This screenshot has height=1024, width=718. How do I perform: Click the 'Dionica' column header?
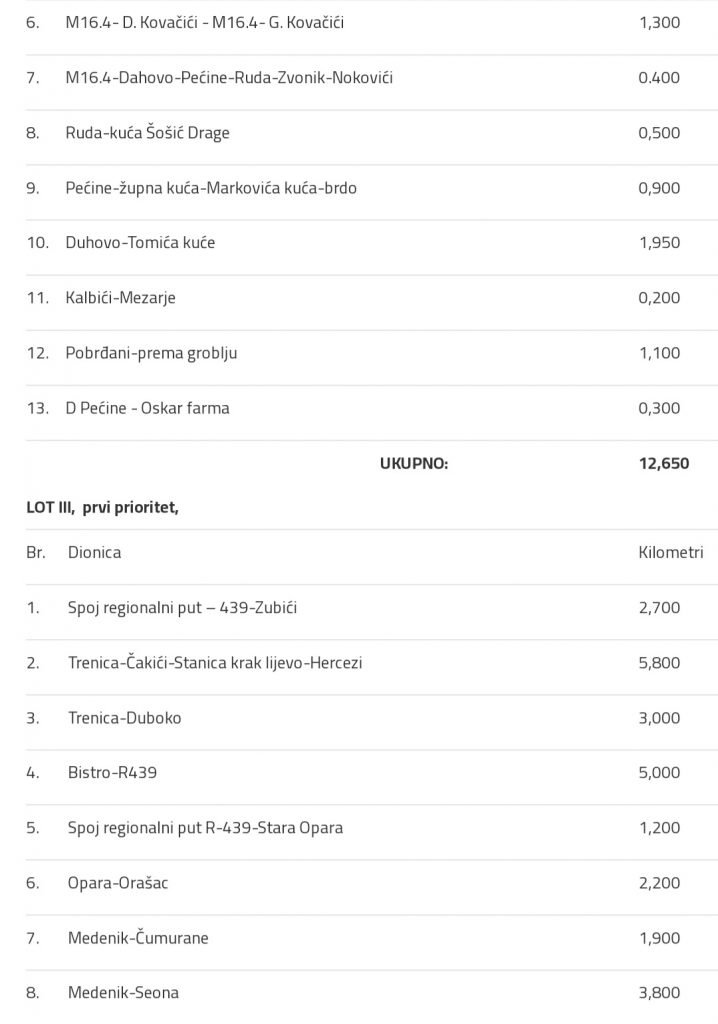point(94,552)
